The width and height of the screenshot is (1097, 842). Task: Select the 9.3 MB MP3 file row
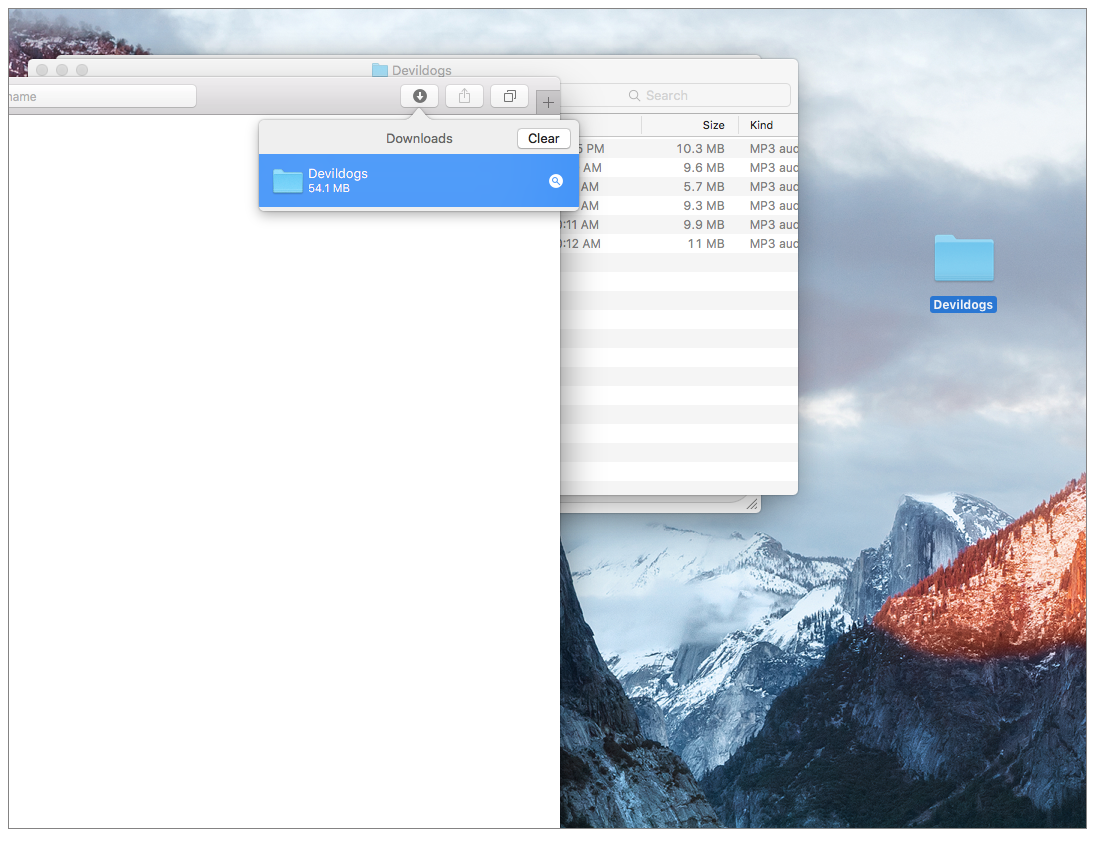pos(690,206)
